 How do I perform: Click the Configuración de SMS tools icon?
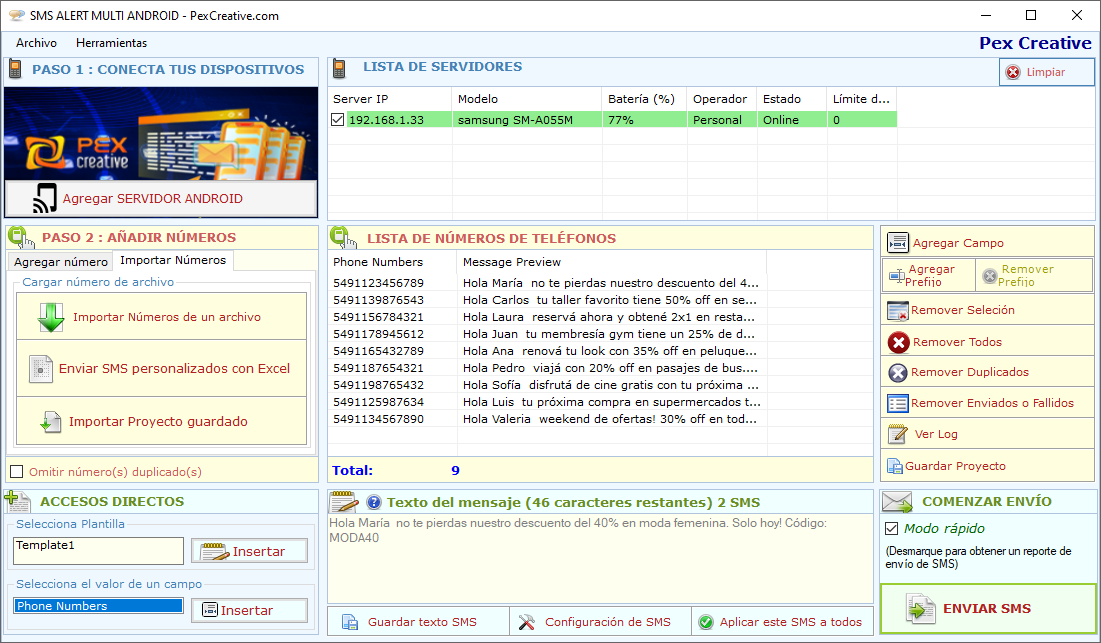click(527, 622)
